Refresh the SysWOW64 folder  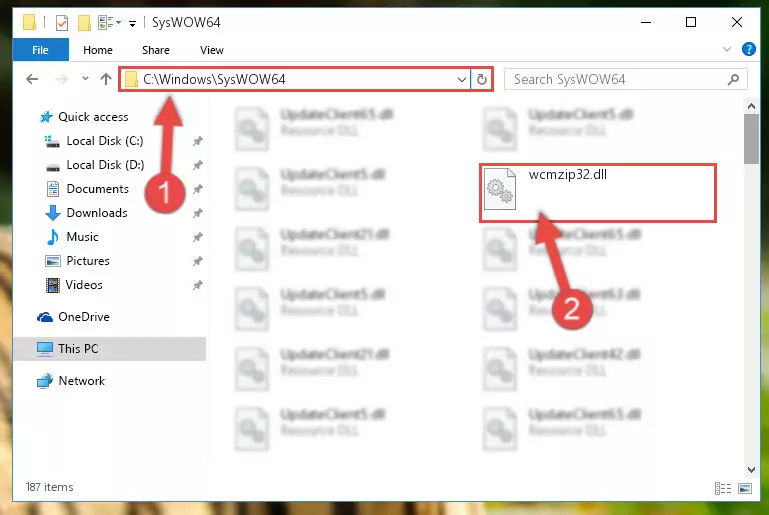coord(482,79)
